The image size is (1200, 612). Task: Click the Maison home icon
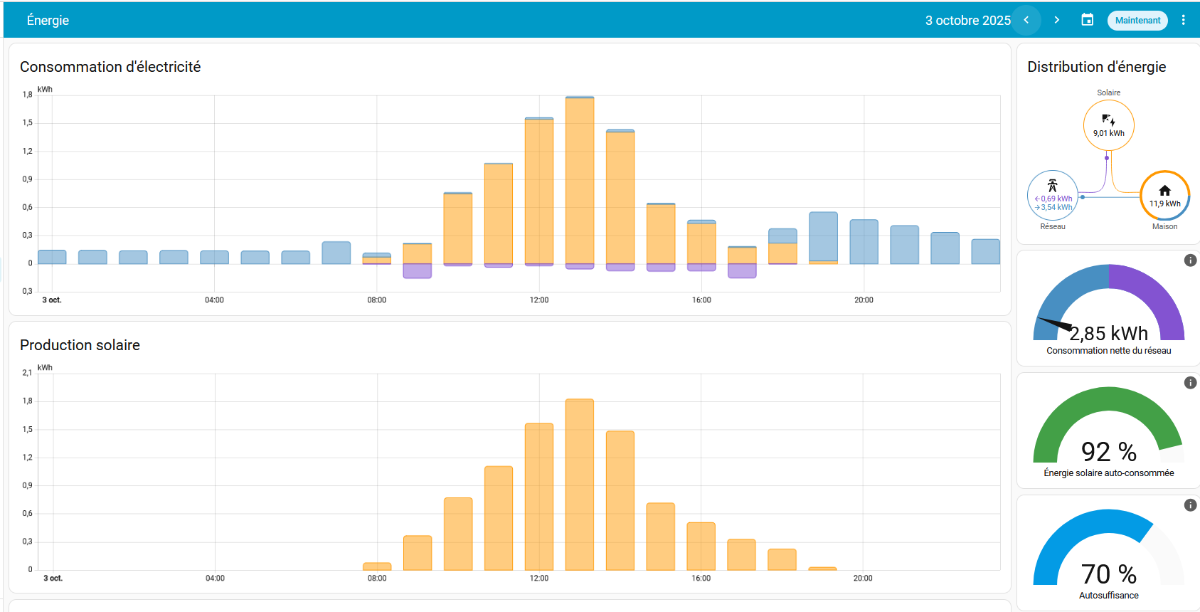[x=1164, y=190]
